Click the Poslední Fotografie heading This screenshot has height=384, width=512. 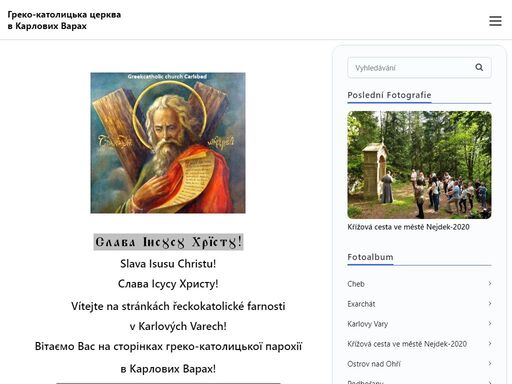tap(389, 95)
